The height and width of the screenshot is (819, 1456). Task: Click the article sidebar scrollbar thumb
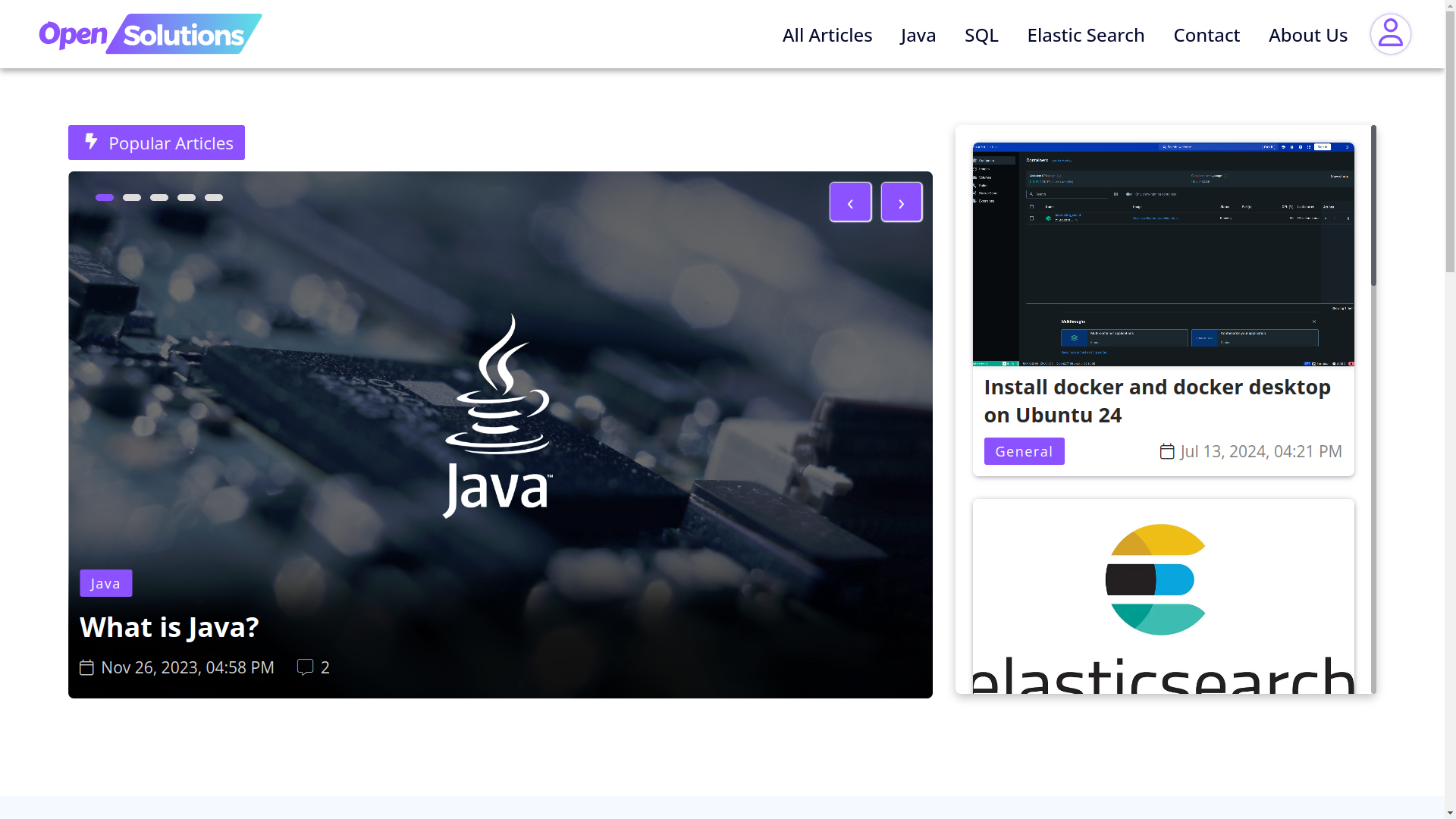point(1373,206)
